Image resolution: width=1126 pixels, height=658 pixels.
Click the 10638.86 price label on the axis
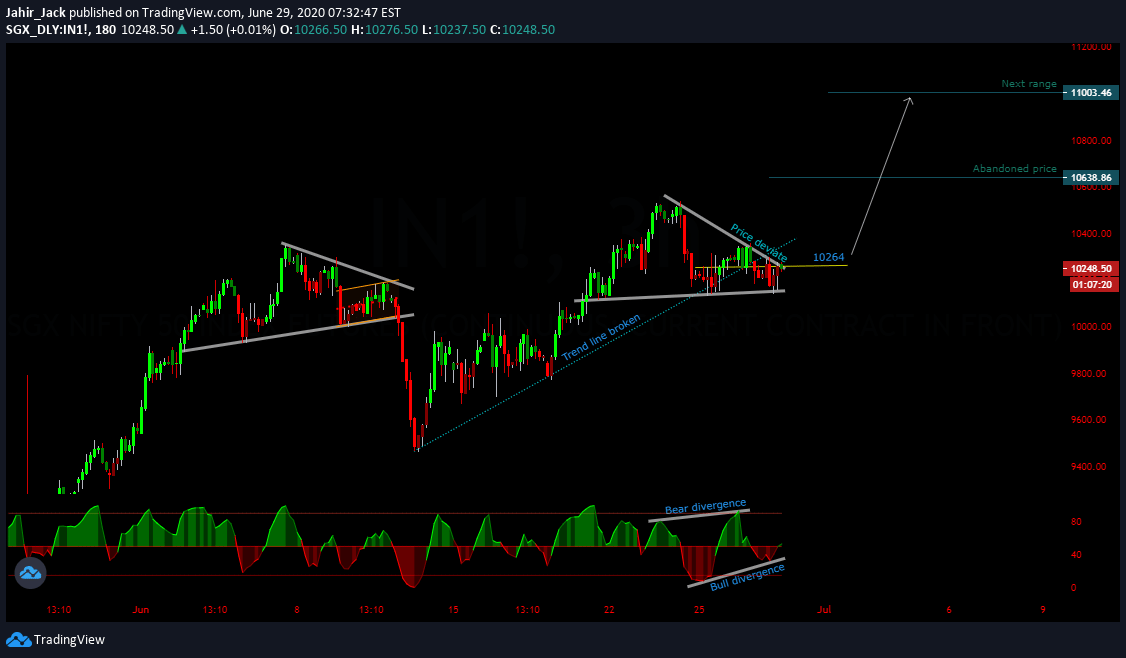pos(1090,177)
